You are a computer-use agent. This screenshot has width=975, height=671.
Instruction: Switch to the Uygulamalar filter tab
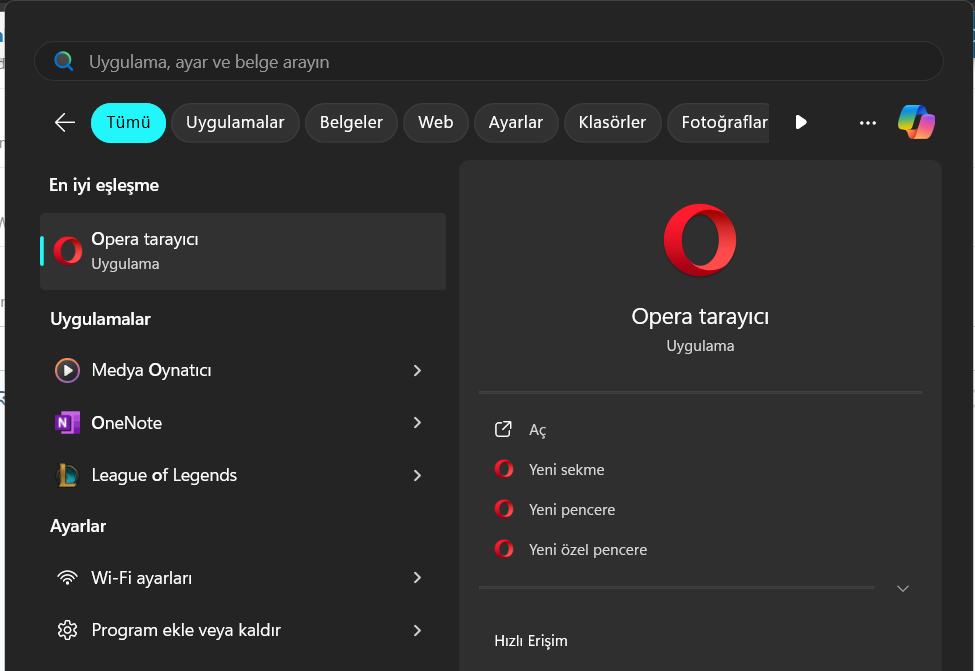[235, 122]
